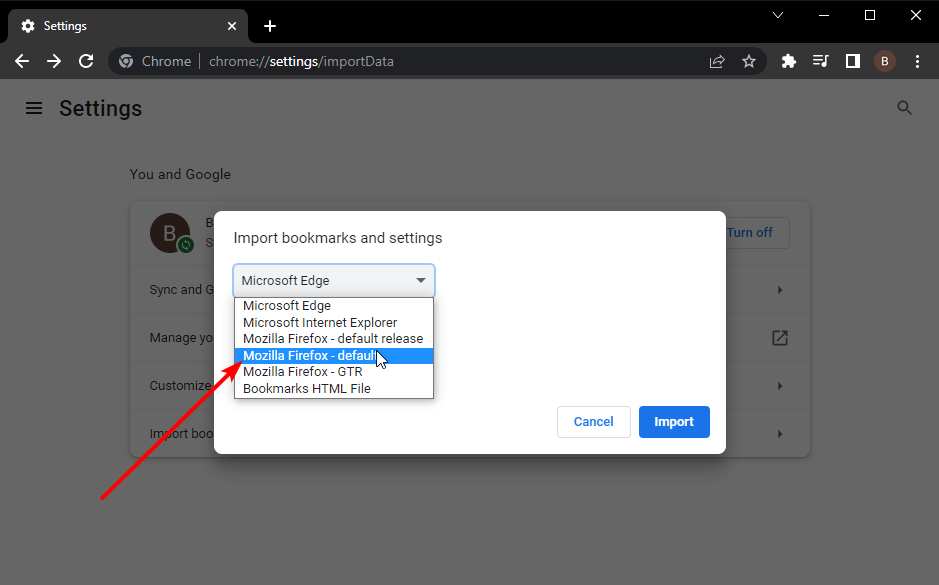Screen dimensions: 939x585
Task: Choose Mozilla Firefox - default release
Action: [334, 338]
